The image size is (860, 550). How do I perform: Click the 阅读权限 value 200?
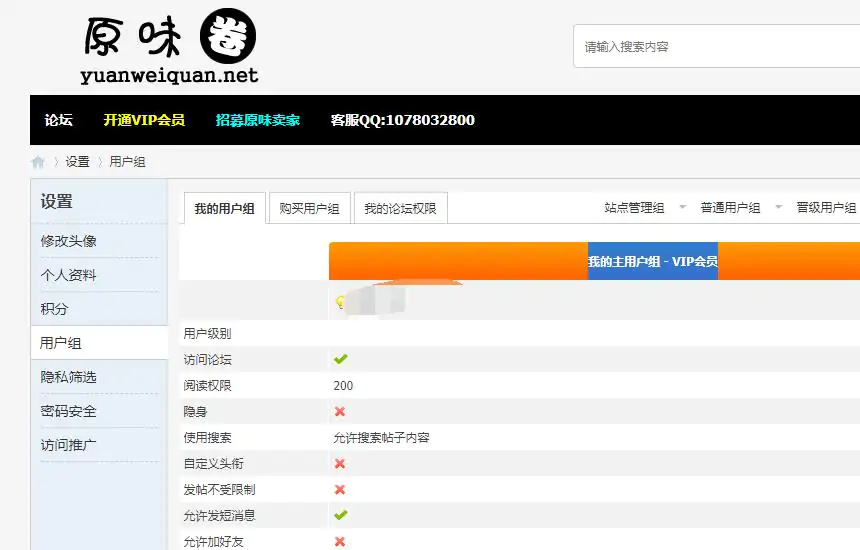343,385
